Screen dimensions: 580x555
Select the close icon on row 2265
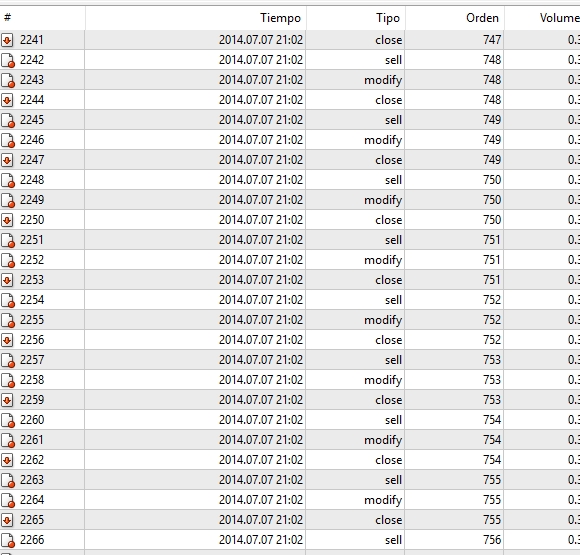click(x=7, y=520)
